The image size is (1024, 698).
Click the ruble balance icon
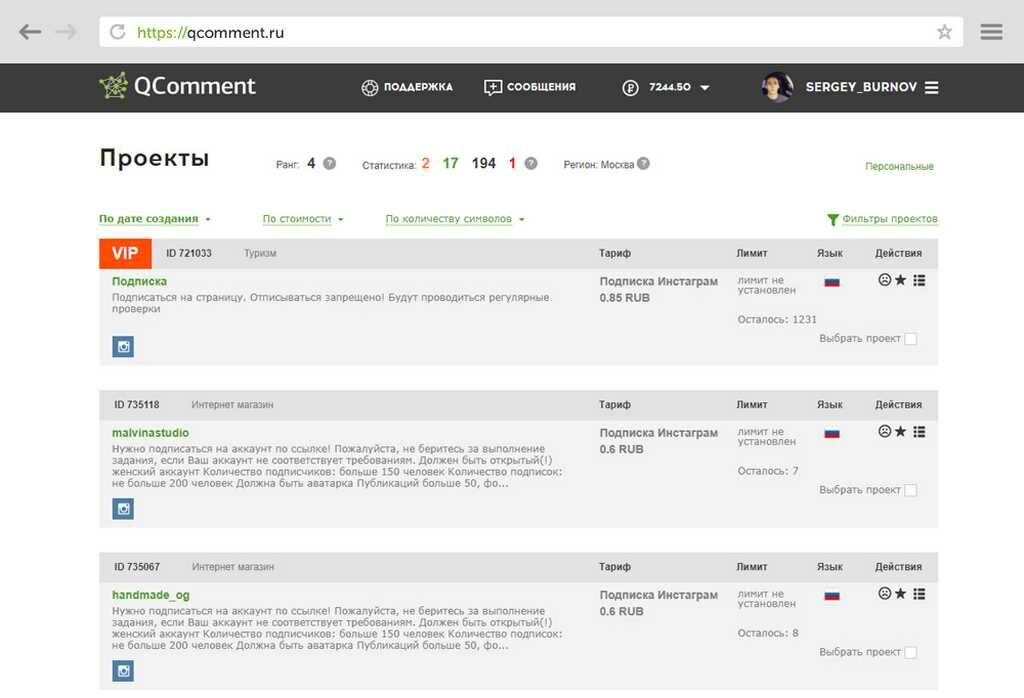(x=630, y=87)
